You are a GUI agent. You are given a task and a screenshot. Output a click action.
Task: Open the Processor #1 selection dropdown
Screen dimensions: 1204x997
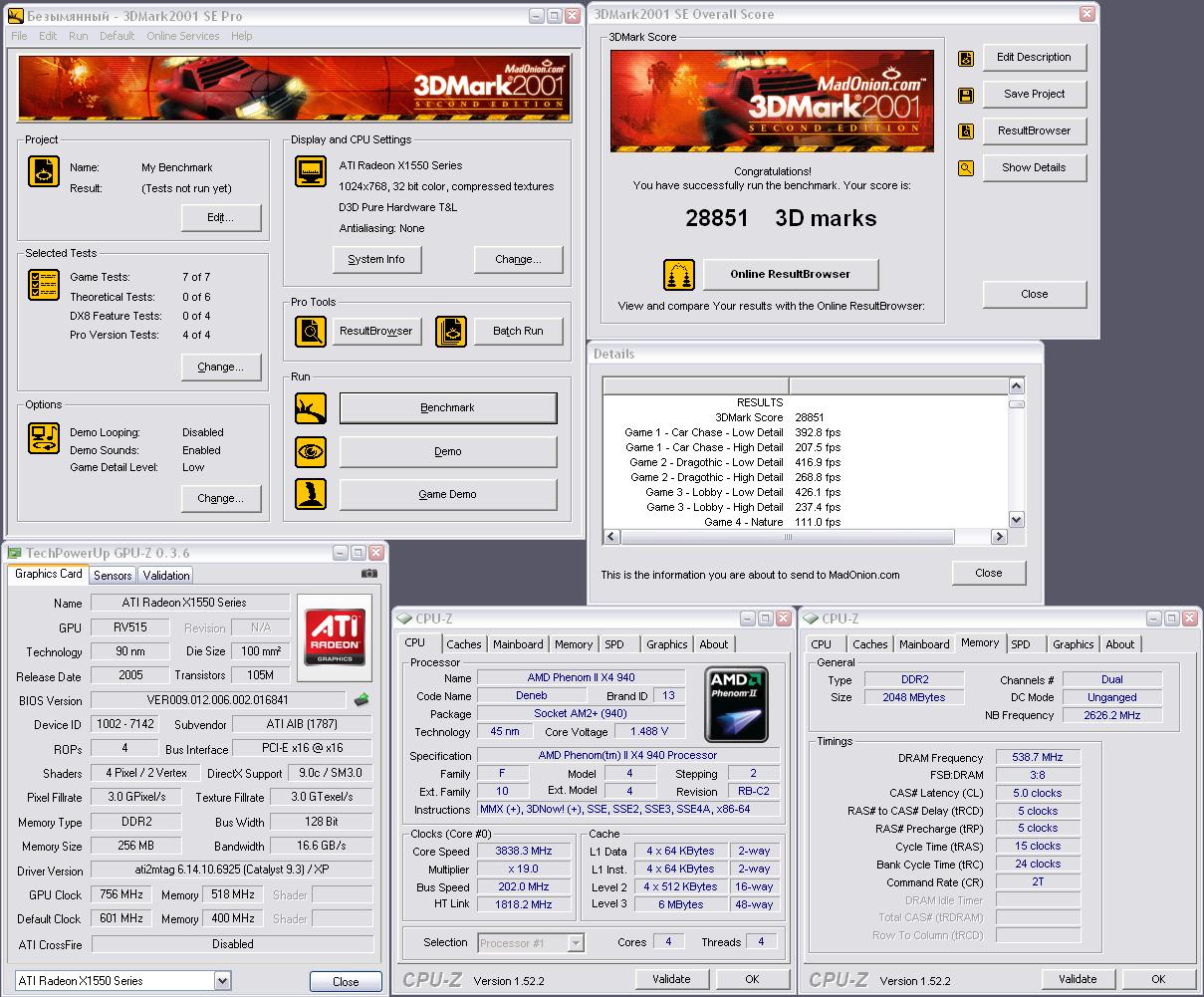pyautogui.click(x=576, y=942)
